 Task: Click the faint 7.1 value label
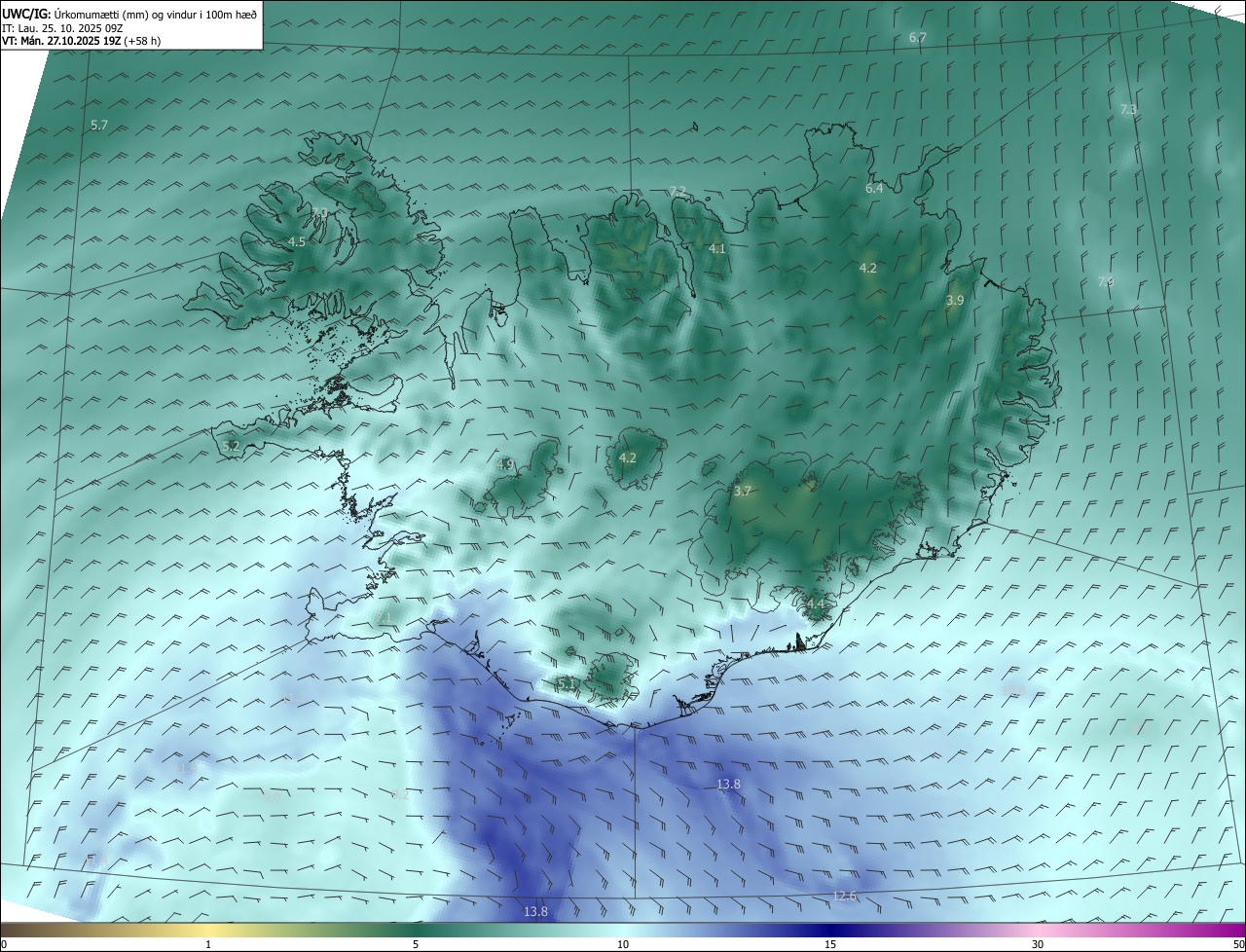tap(383, 618)
